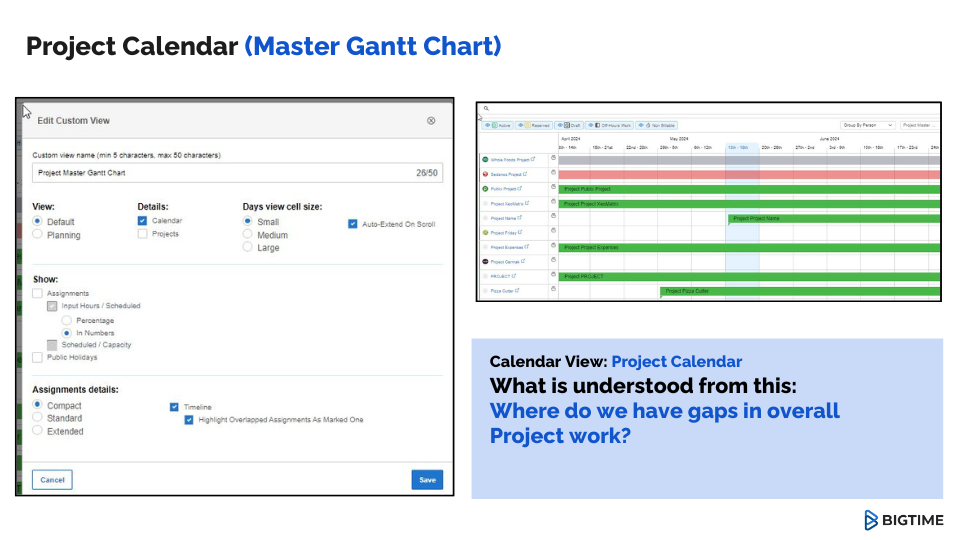Select Medium days view cell size
This screenshot has width=960, height=540.
(x=247, y=234)
